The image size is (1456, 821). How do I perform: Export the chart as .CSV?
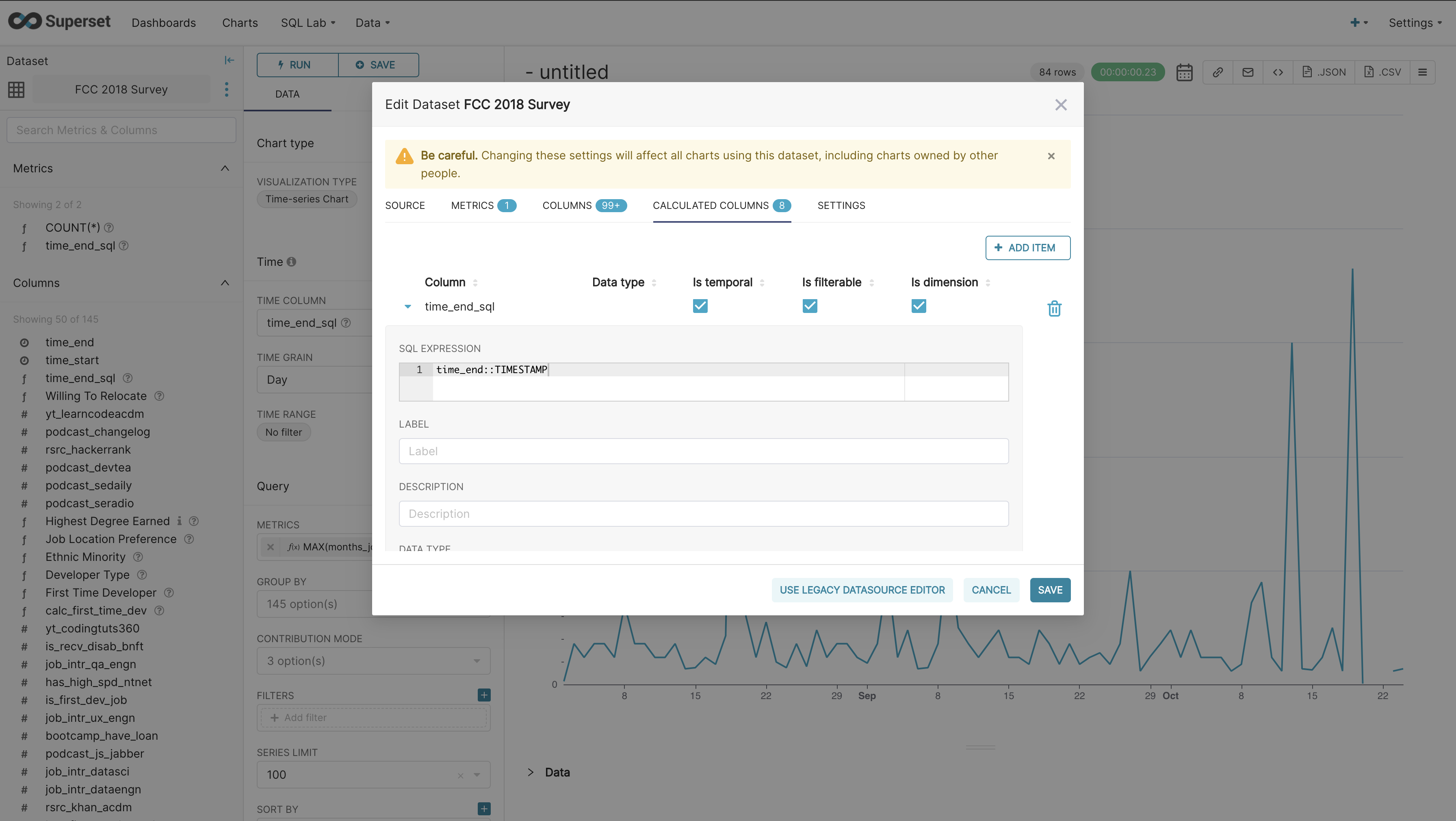[x=1382, y=72]
